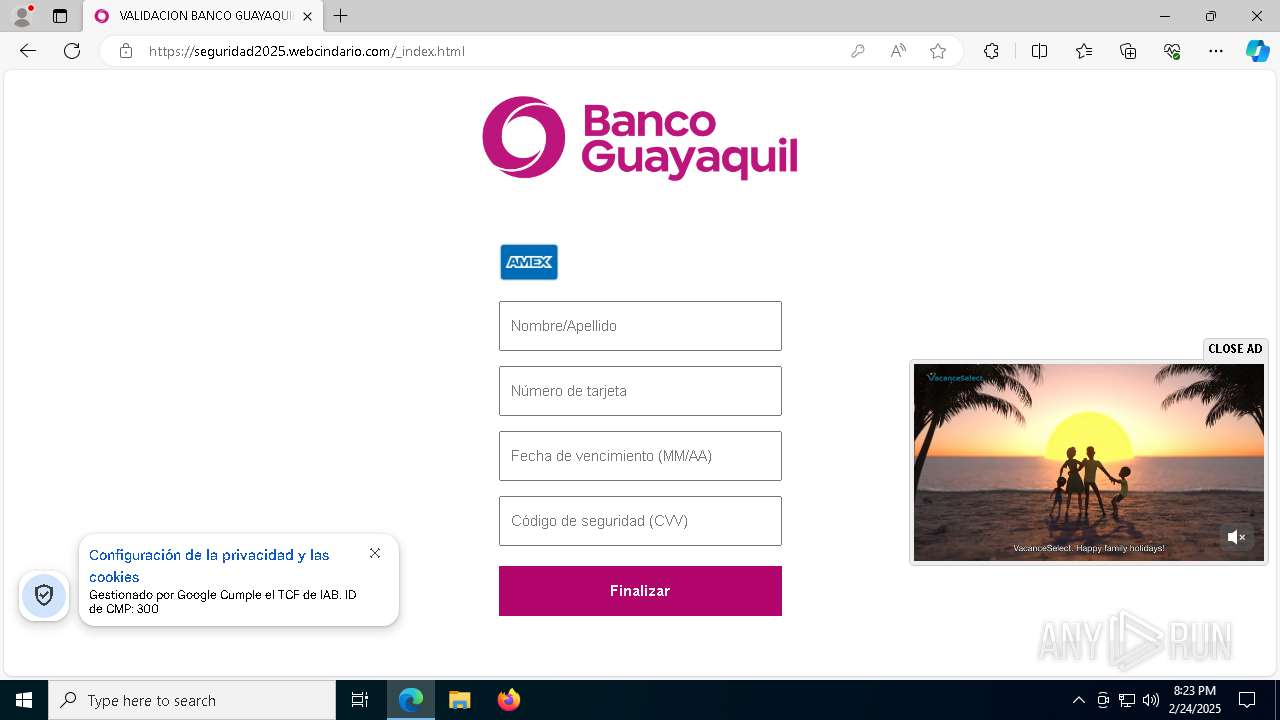Reload the page with refresh icon
This screenshot has width=1280, height=720.
point(72,51)
